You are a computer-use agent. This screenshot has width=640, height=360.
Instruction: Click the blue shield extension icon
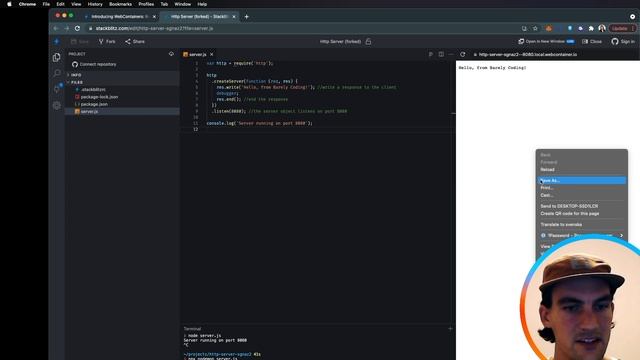point(570,29)
